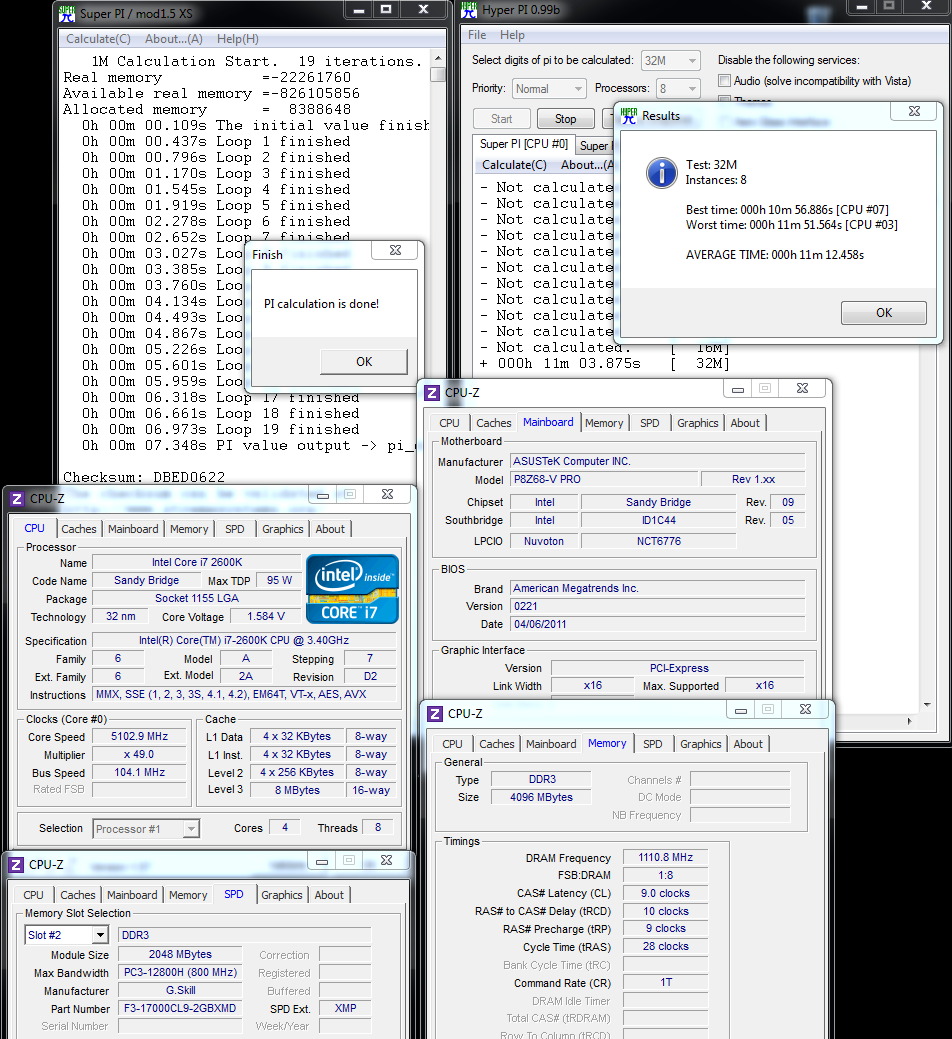This screenshot has height=1039, width=952.
Task: Click the CAS# Latency value 9.0 clocks
Action: coord(665,893)
